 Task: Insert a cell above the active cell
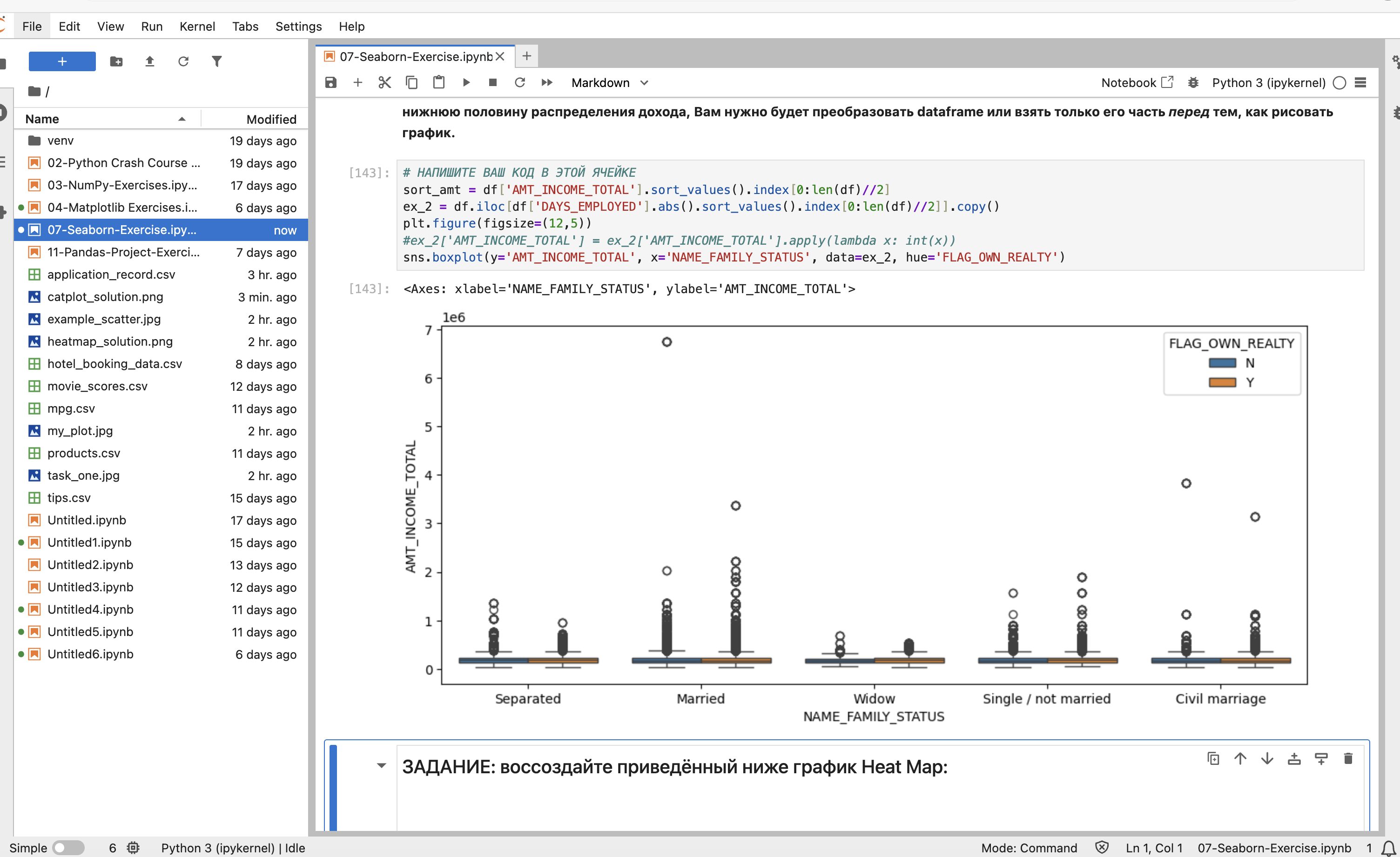coord(1294,759)
